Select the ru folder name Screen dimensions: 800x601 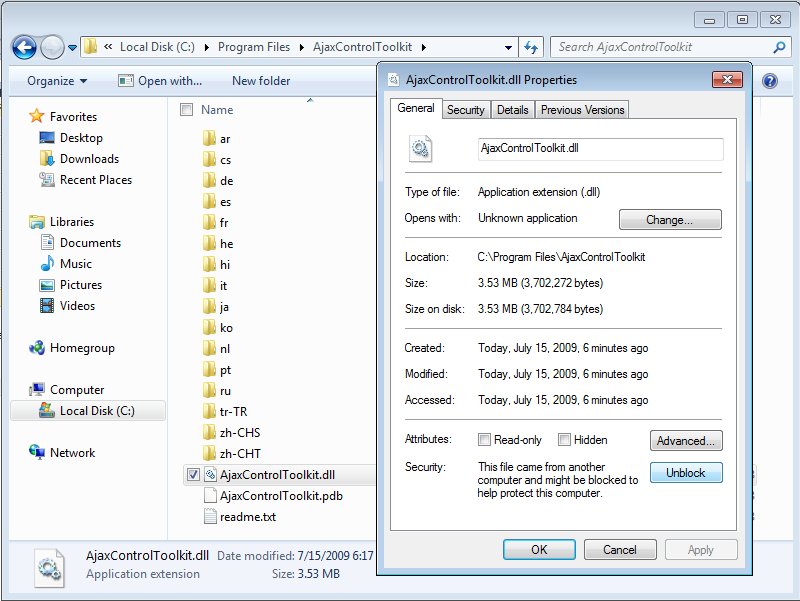point(226,391)
